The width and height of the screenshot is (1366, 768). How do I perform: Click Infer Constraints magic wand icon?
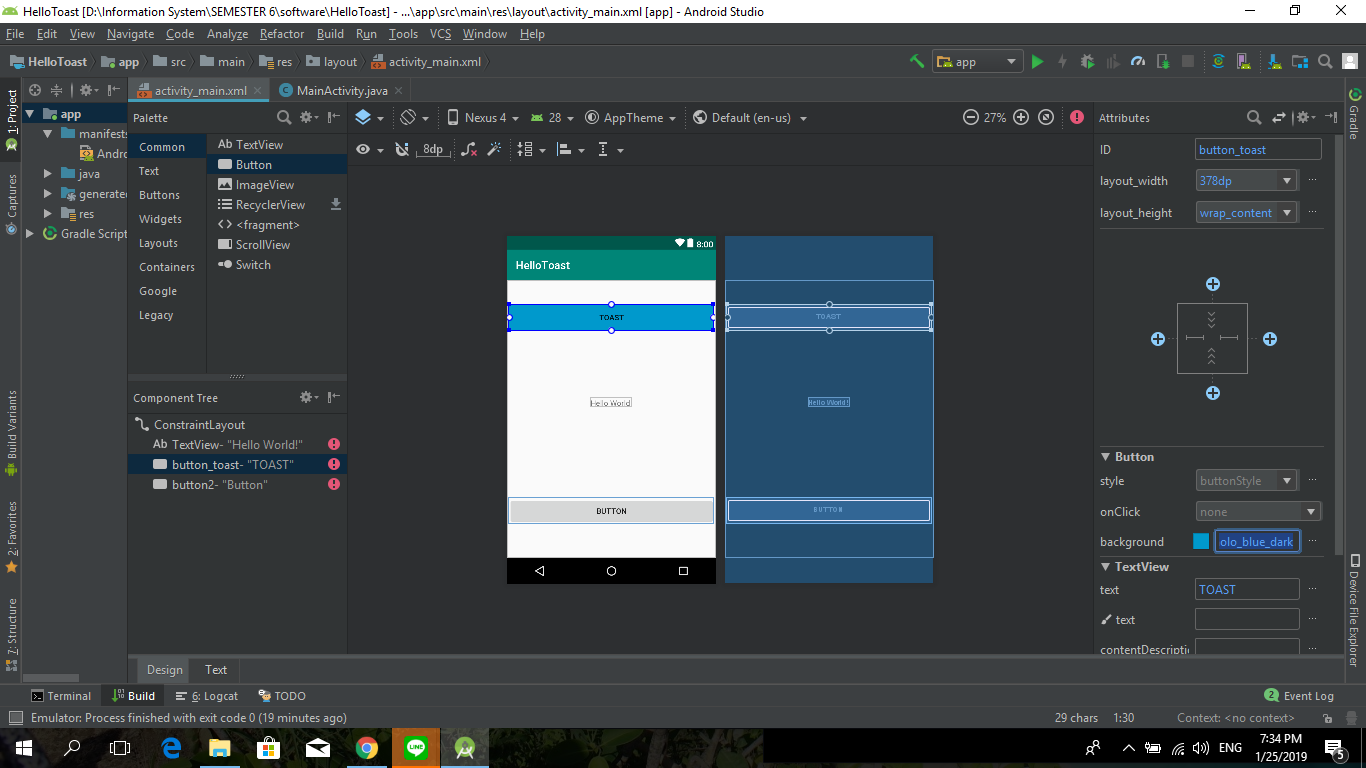(x=494, y=148)
